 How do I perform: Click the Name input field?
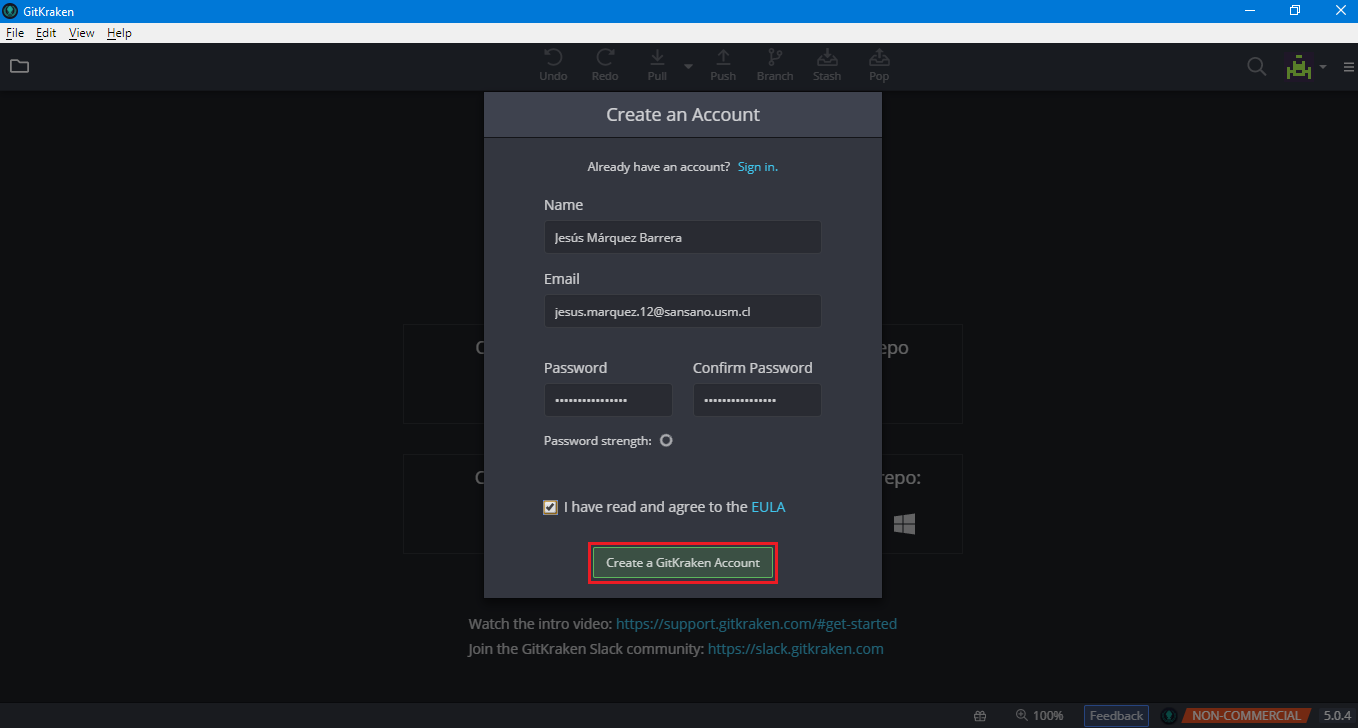pos(683,238)
